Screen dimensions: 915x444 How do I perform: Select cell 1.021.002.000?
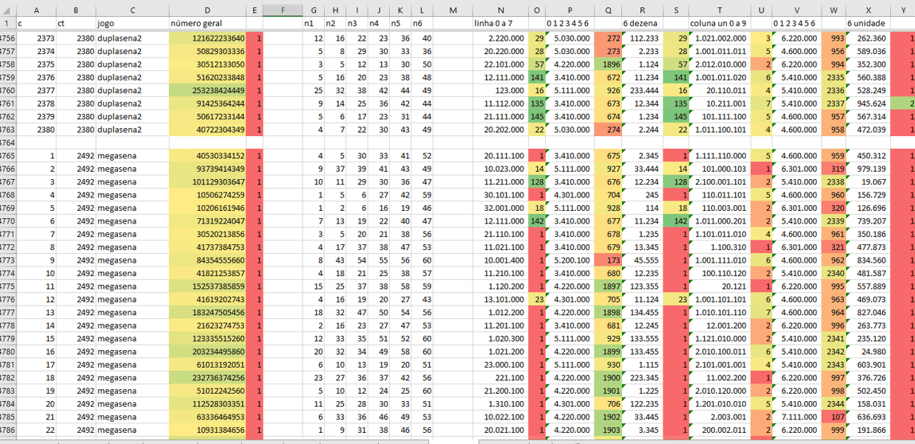point(720,38)
